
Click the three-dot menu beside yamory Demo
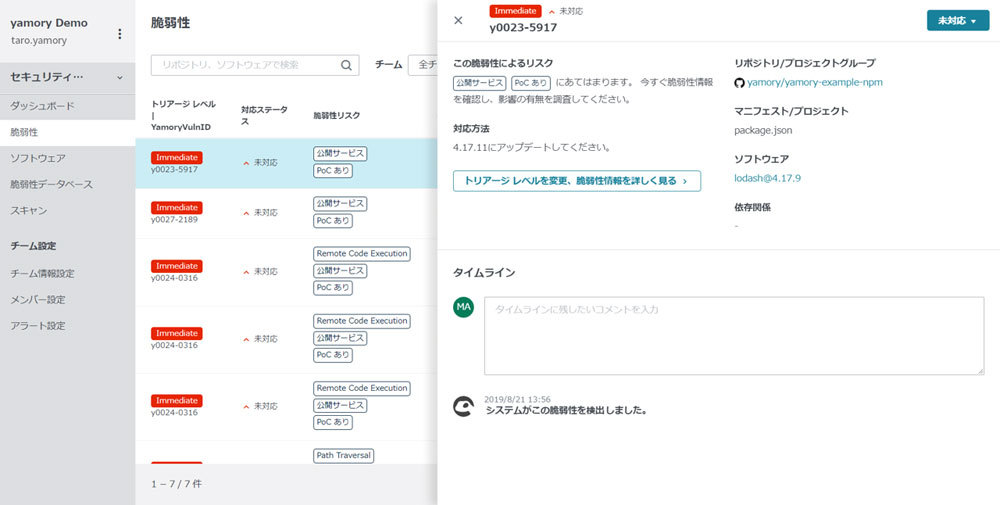point(120,34)
